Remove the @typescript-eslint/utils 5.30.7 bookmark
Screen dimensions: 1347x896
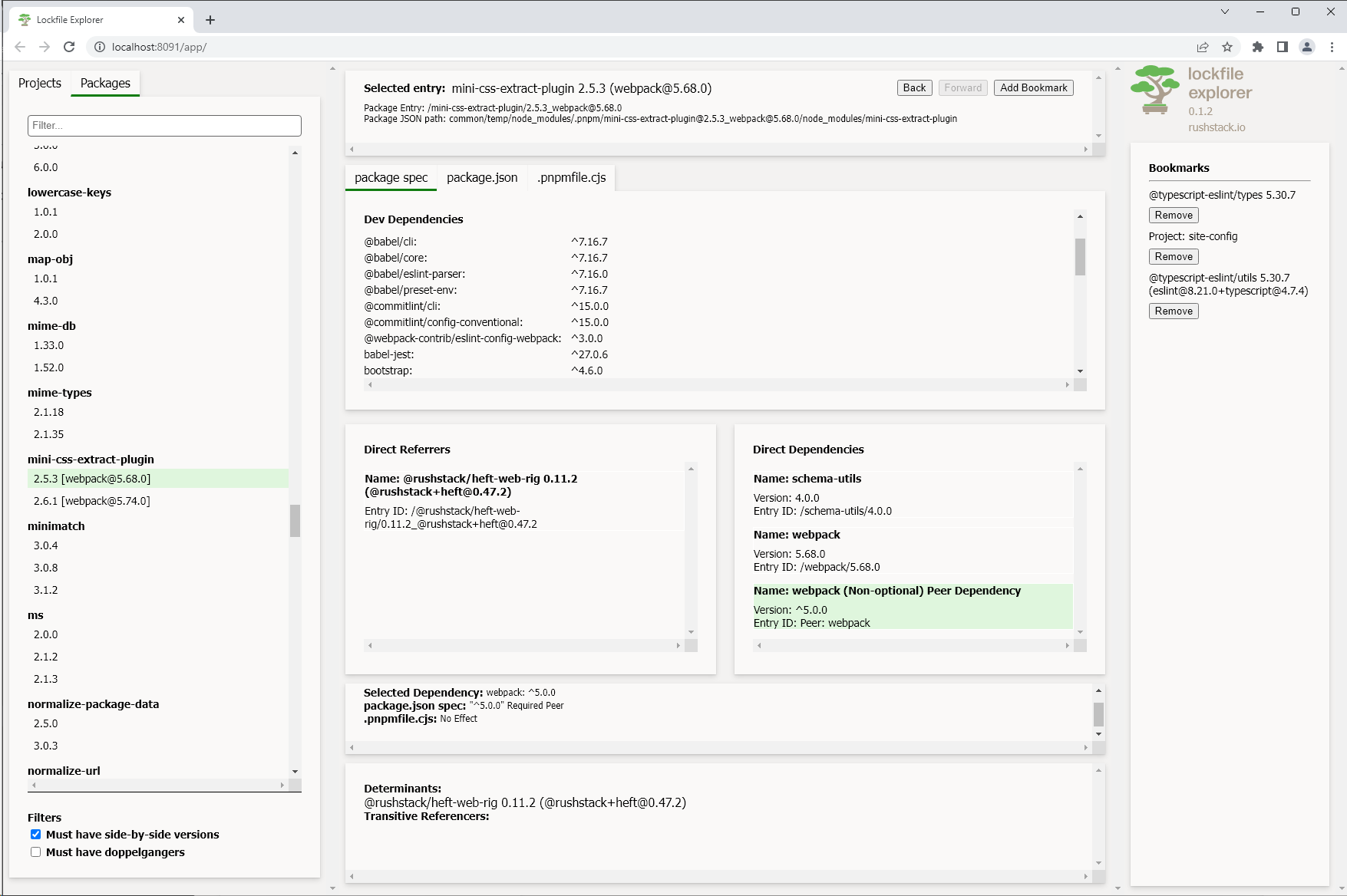(x=1174, y=311)
